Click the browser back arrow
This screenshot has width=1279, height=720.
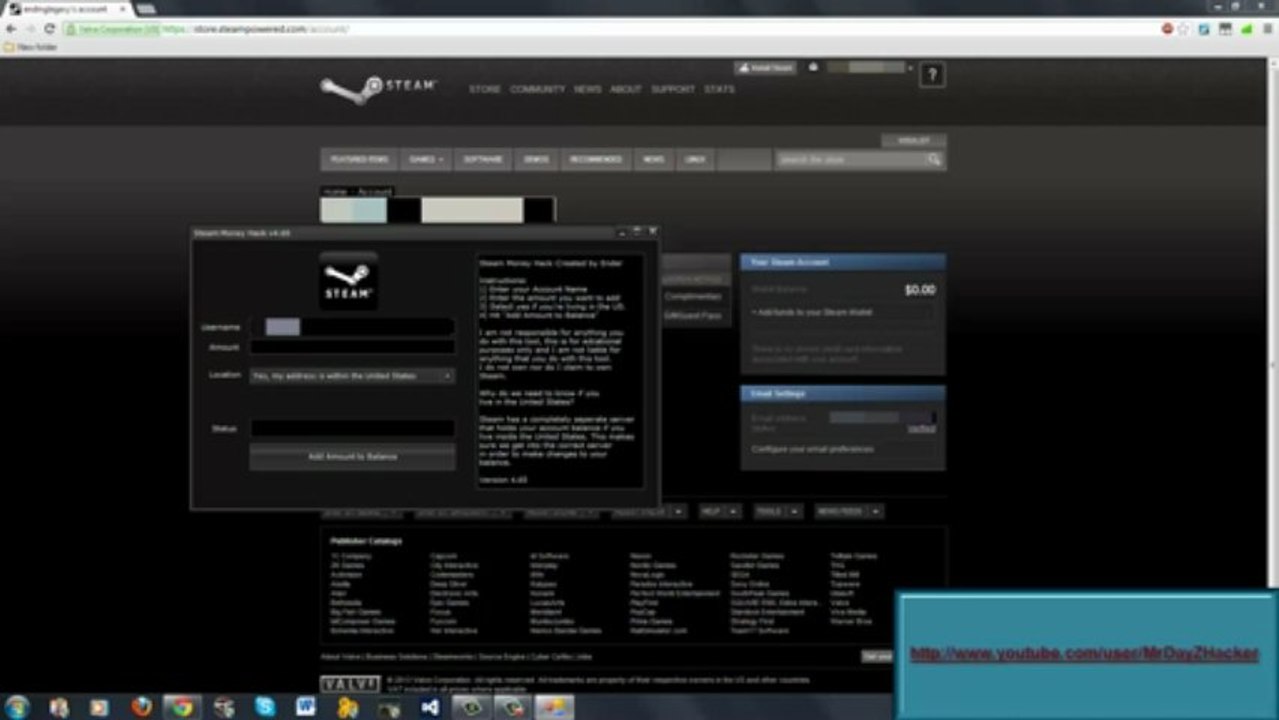pyautogui.click(x=11, y=29)
